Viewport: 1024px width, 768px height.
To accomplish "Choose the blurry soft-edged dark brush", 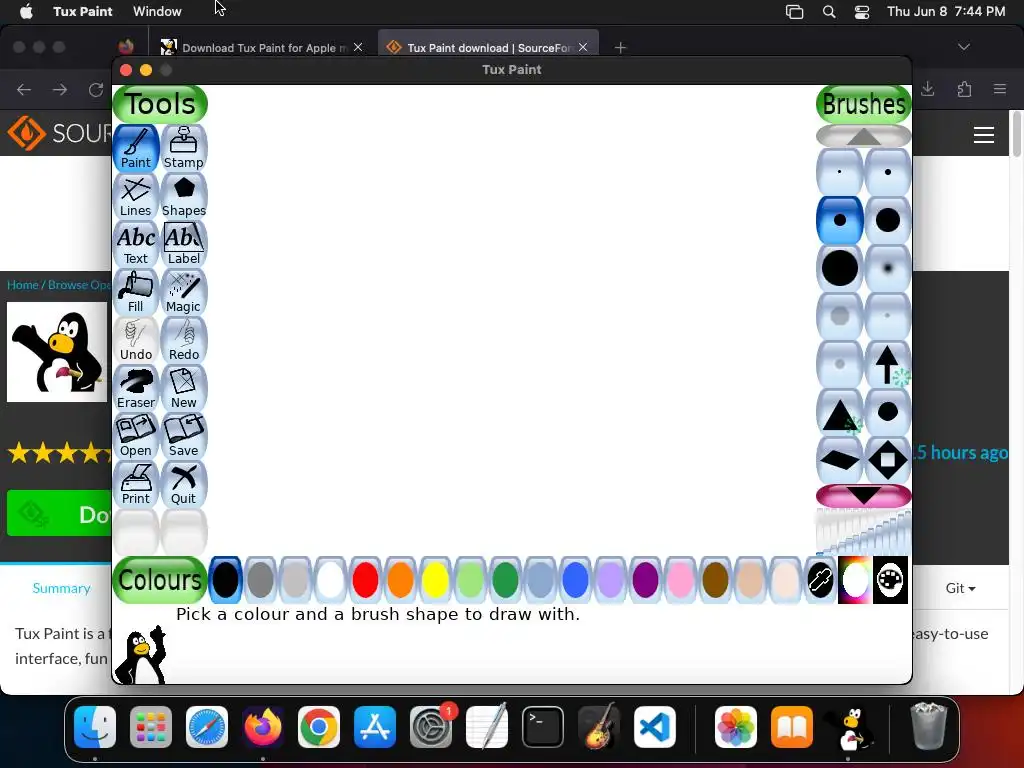I will (x=888, y=268).
